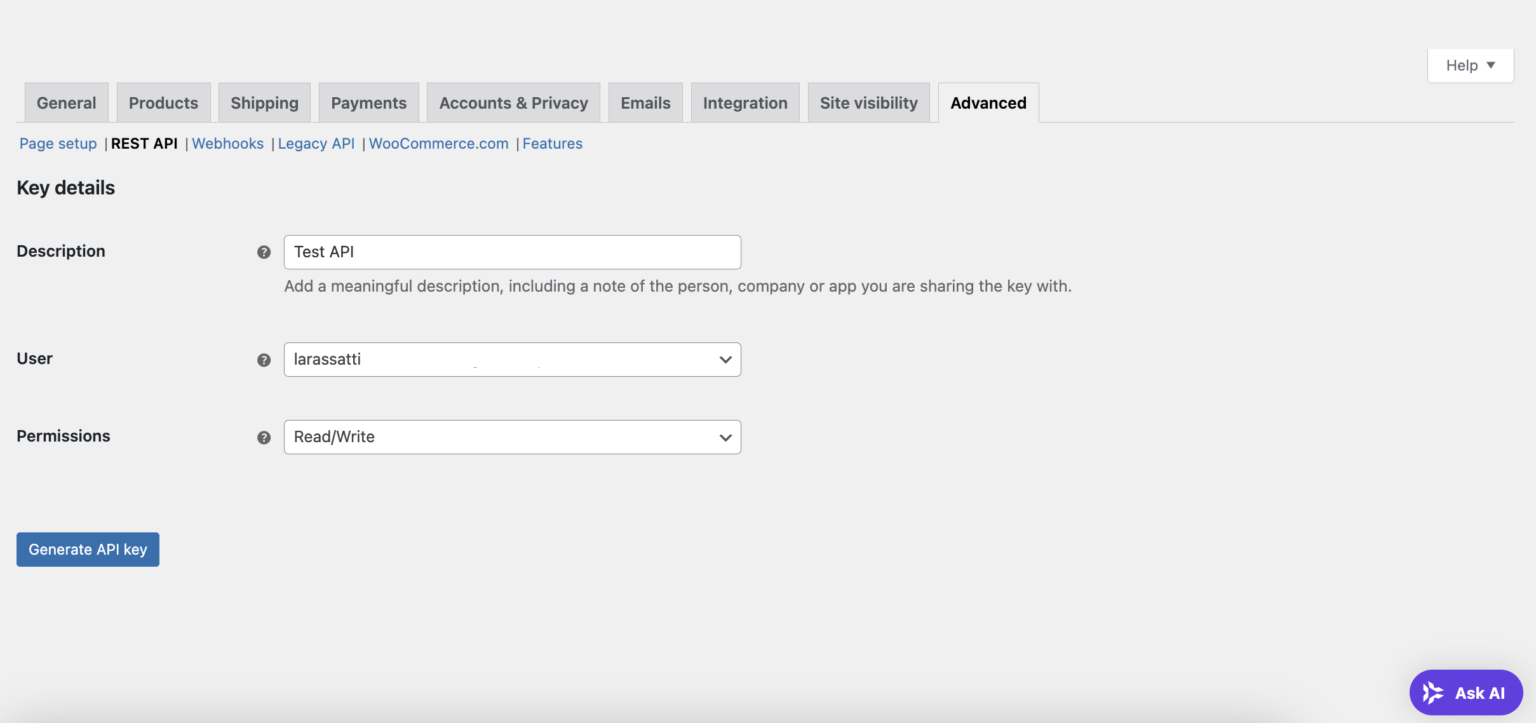Expand the Help panel dropdown
The height and width of the screenshot is (723, 1536).
[1469, 65]
